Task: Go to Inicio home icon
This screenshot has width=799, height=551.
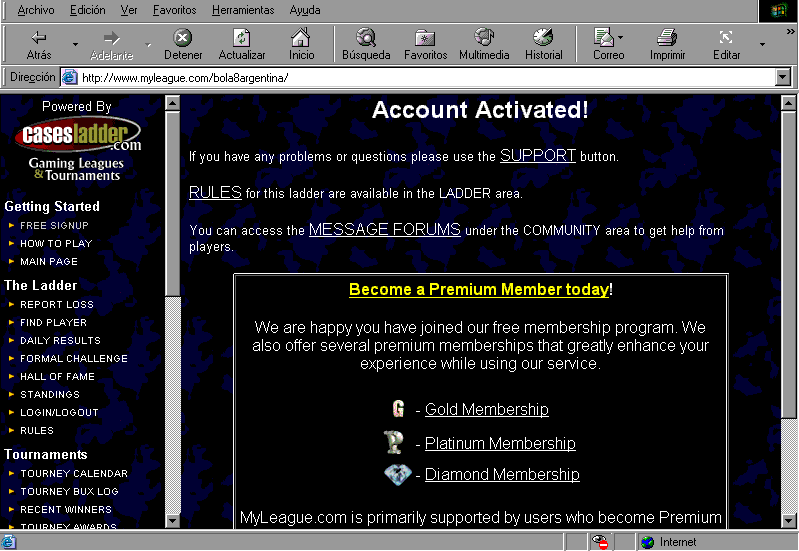Action: click(x=301, y=38)
